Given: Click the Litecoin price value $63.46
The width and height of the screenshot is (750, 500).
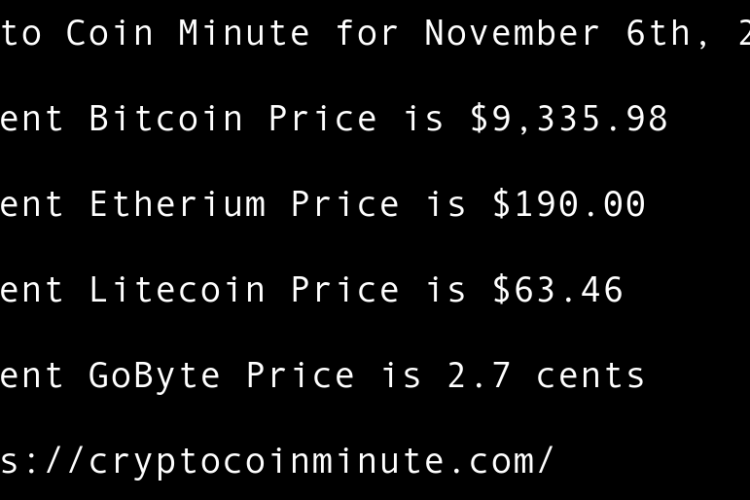Looking at the screenshot, I should click(x=557, y=291).
